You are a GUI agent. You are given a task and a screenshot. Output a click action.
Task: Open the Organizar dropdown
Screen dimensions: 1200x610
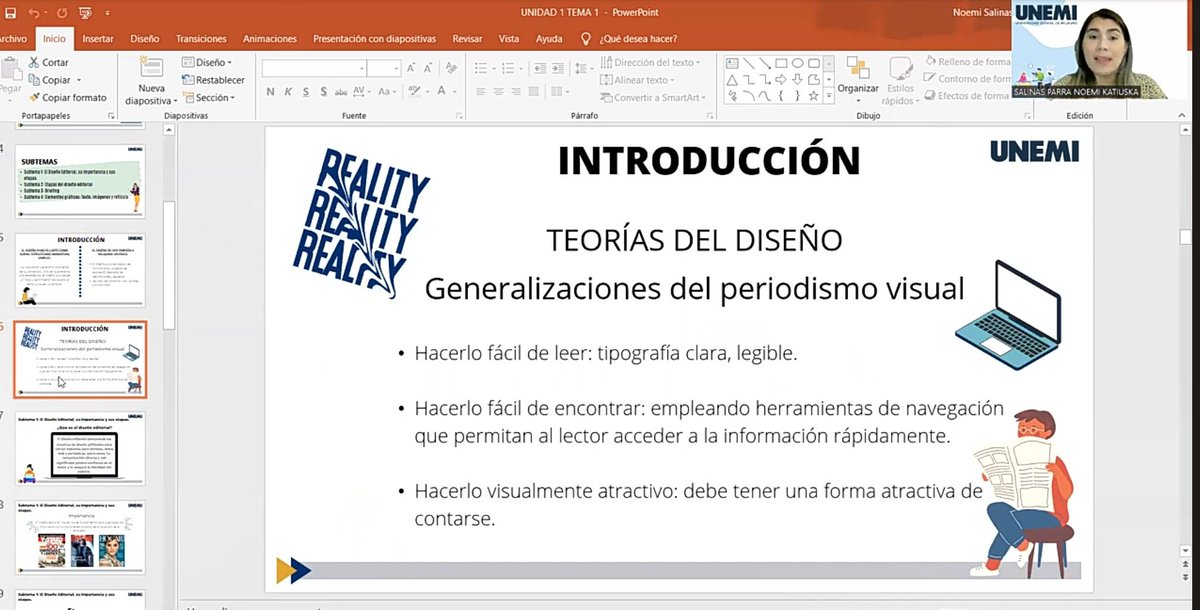[858, 80]
